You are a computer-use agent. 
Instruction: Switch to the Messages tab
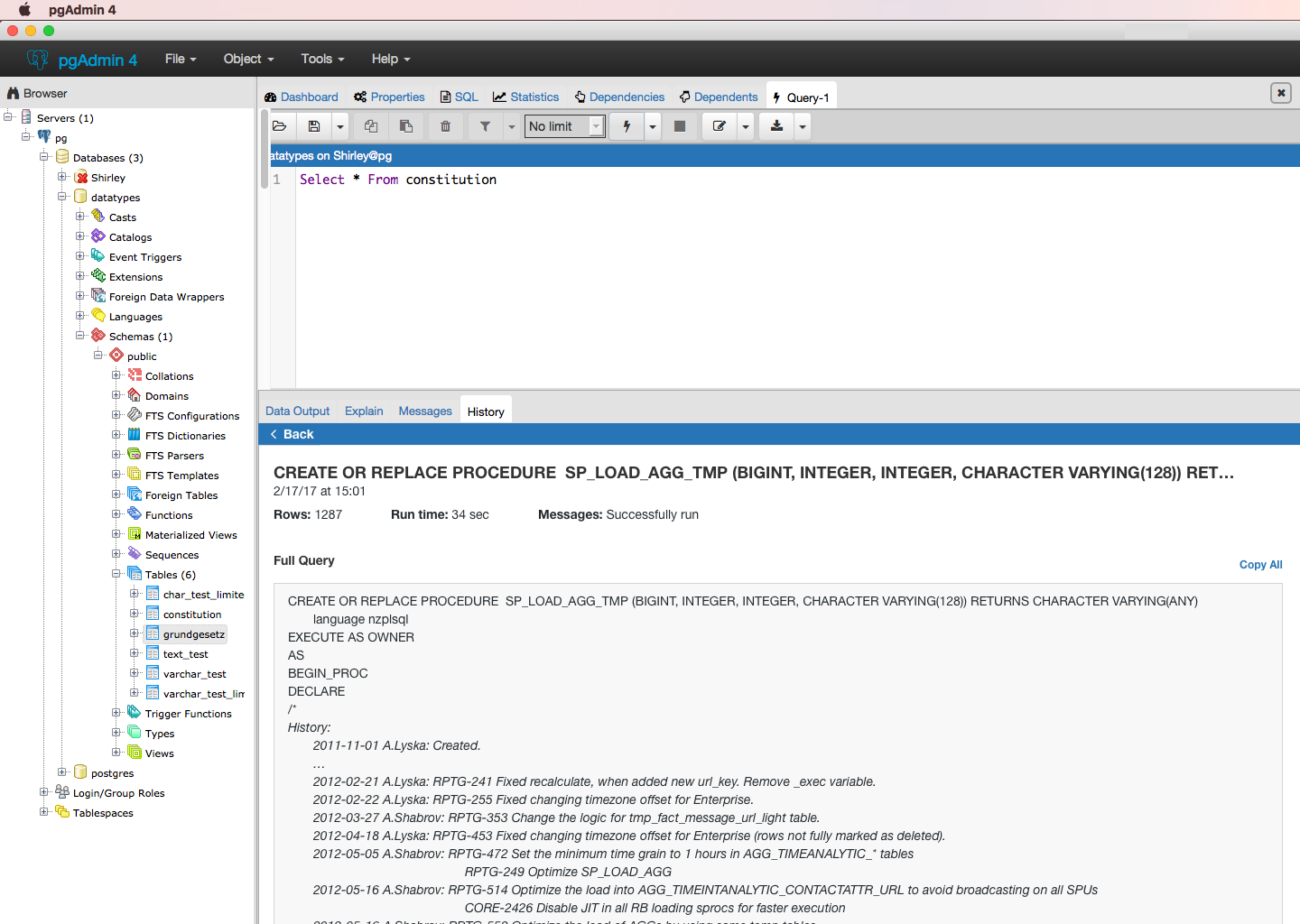[424, 411]
